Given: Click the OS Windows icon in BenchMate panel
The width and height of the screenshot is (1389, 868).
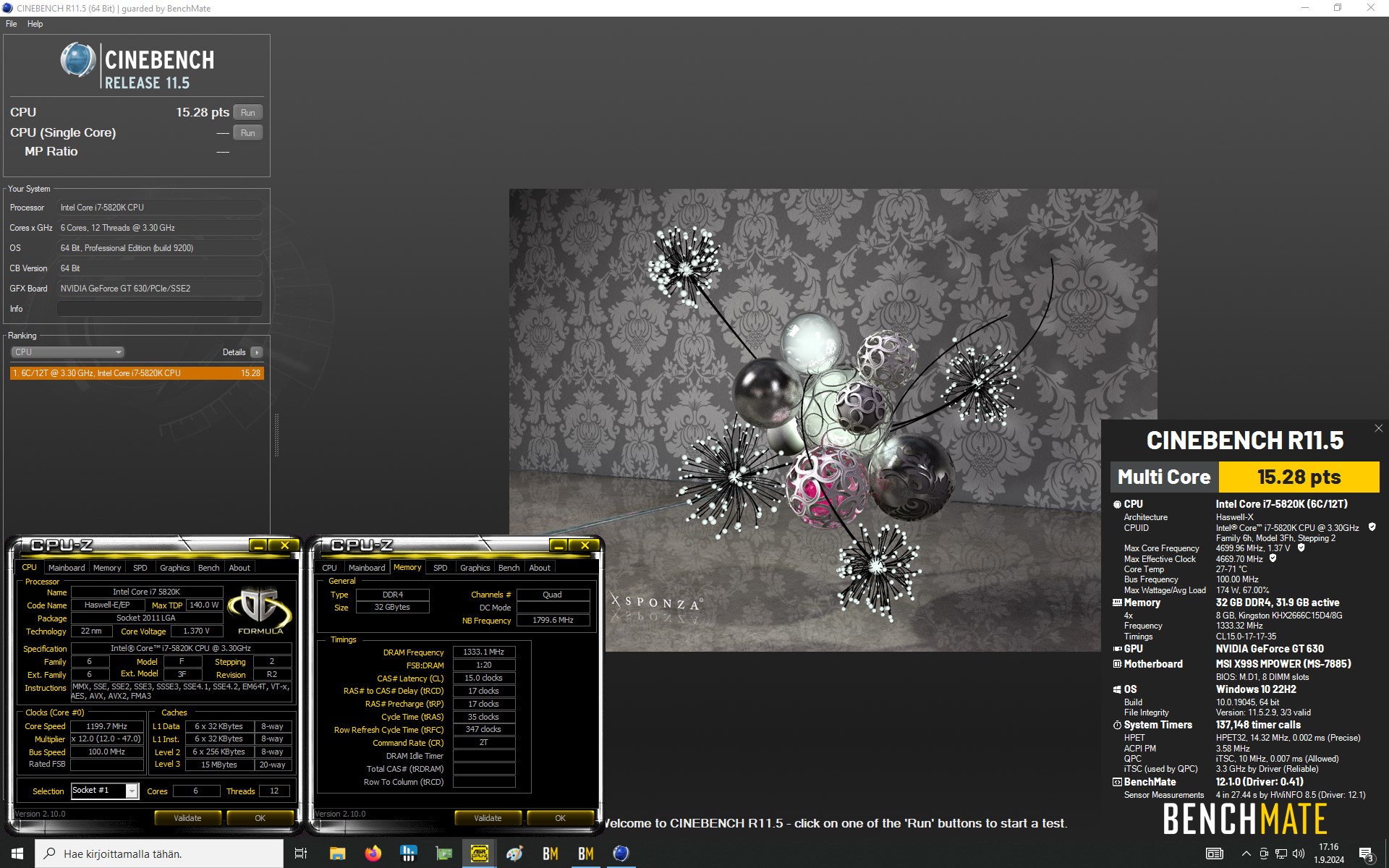Looking at the screenshot, I should pos(1117,689).
